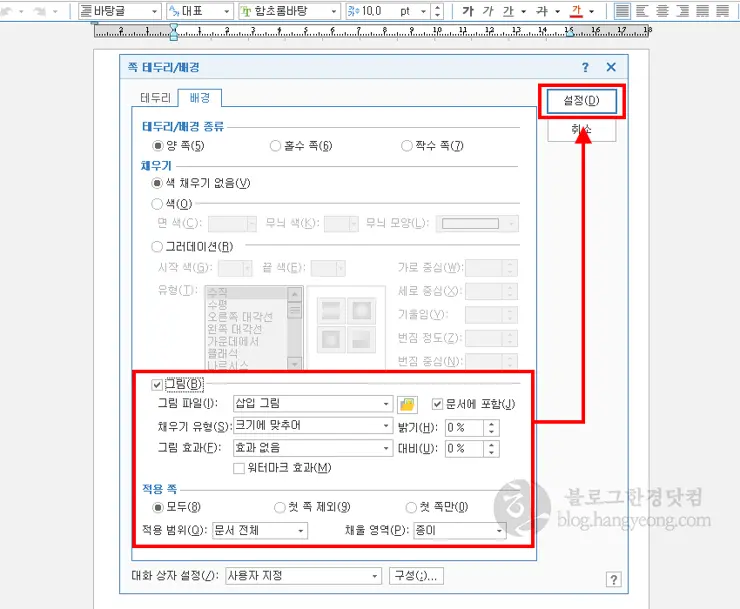Click the 설정(D) button
The width and height of the screenshot is (740, 609).
(x=581, y=101)
